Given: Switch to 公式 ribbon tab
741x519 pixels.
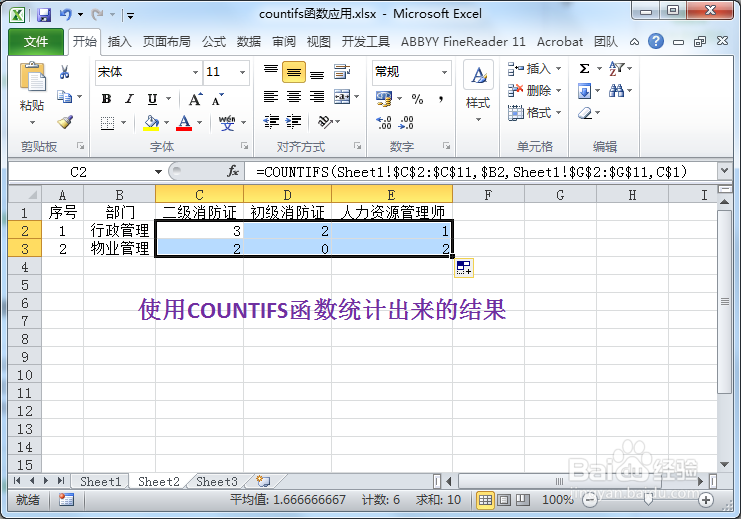Looking at the screenshot, I should [x=214, y=42].
